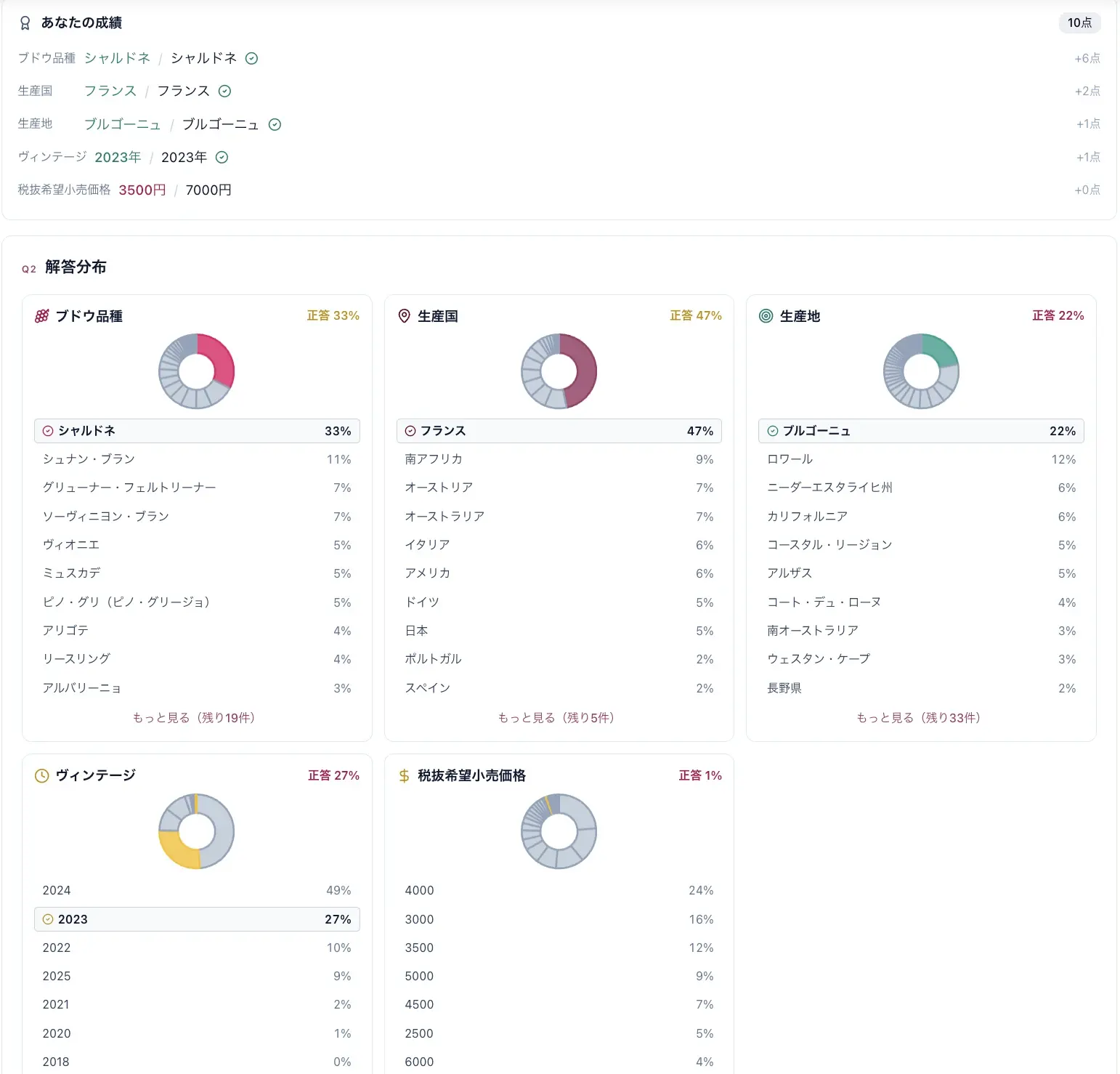Click the check icon in the 2023 27% row
The height and width of the screenshot is (1074, 1120).
(x=48, y=919)
